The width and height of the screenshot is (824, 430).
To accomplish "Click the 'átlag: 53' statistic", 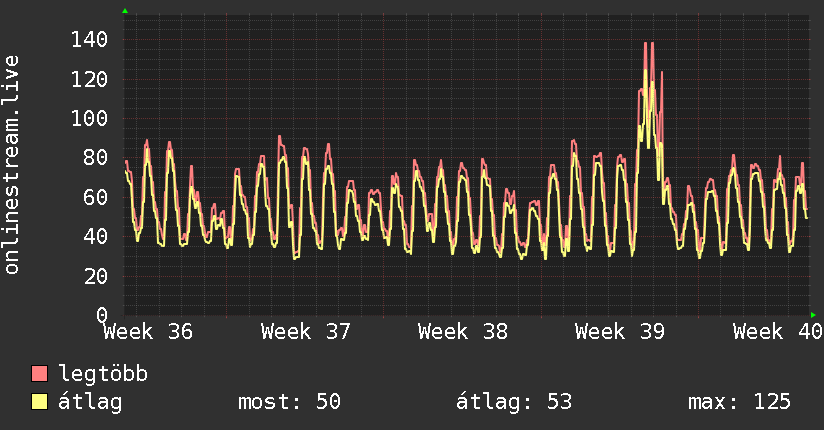I will pyautogui.click(x=513, y=402).
